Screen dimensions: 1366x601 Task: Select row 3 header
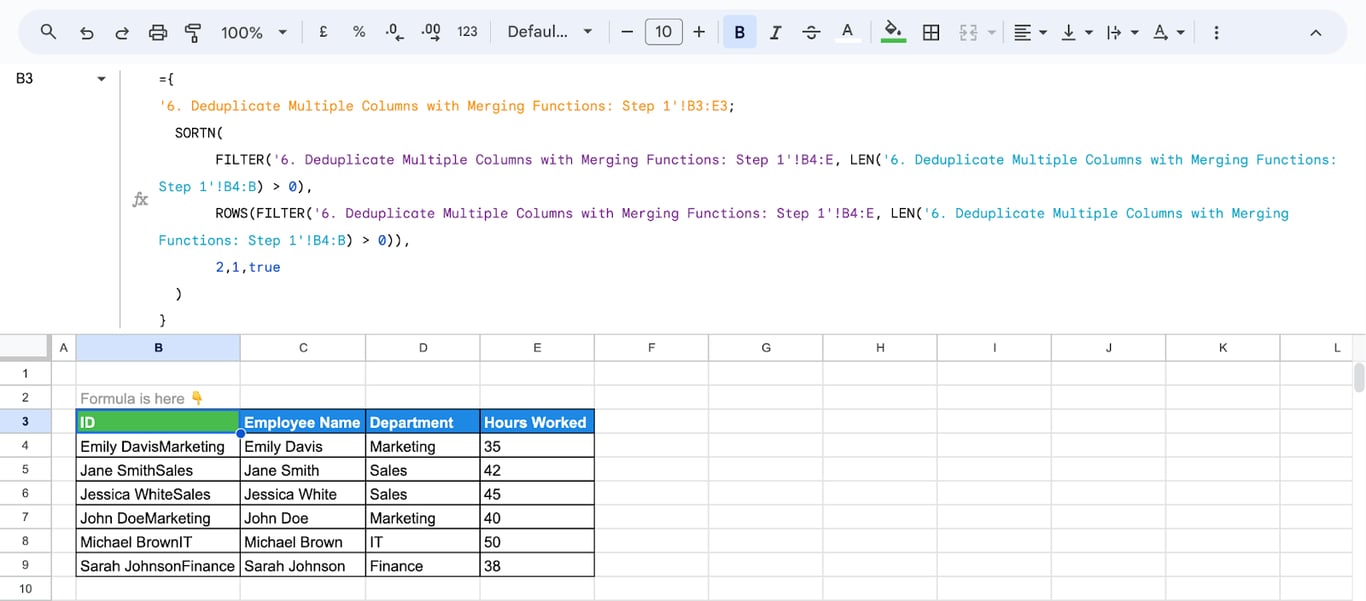(x=25, y=422)
